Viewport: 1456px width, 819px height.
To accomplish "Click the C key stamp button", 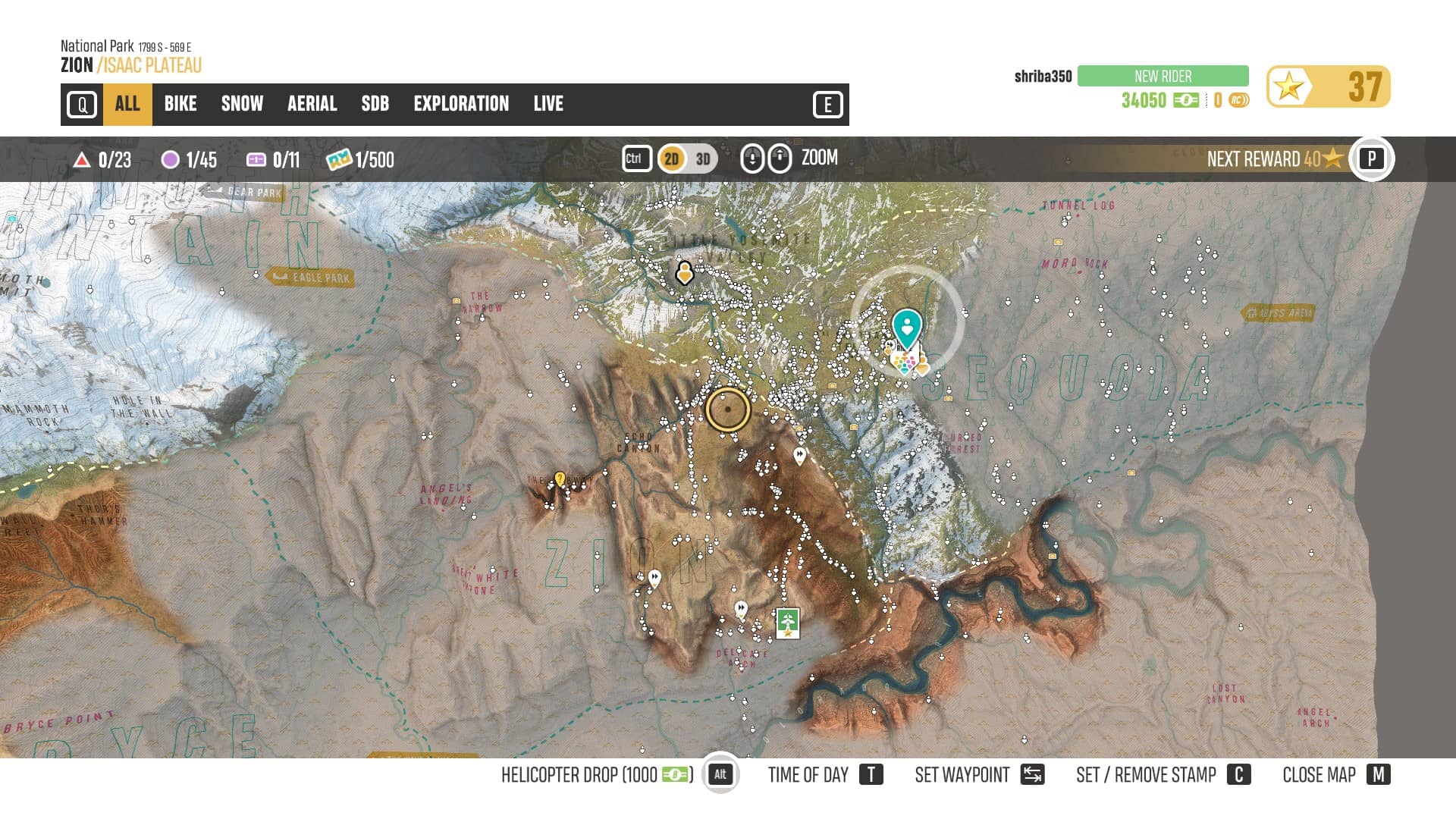I will coord(1239,774).
